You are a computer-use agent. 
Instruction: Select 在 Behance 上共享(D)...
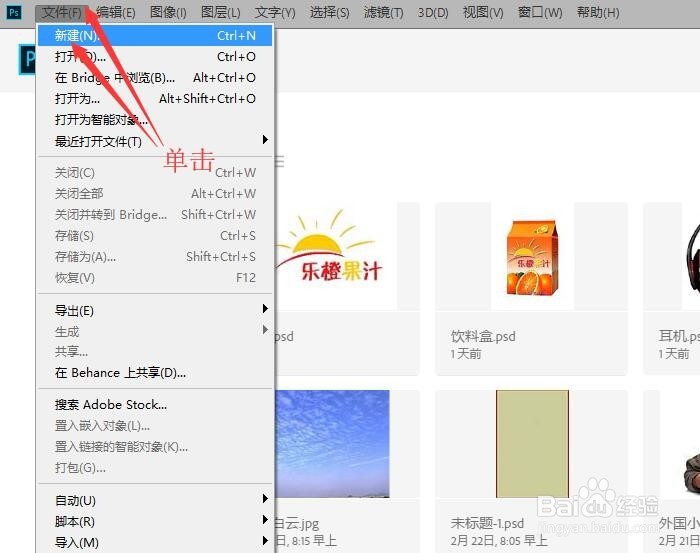(155, 373)
